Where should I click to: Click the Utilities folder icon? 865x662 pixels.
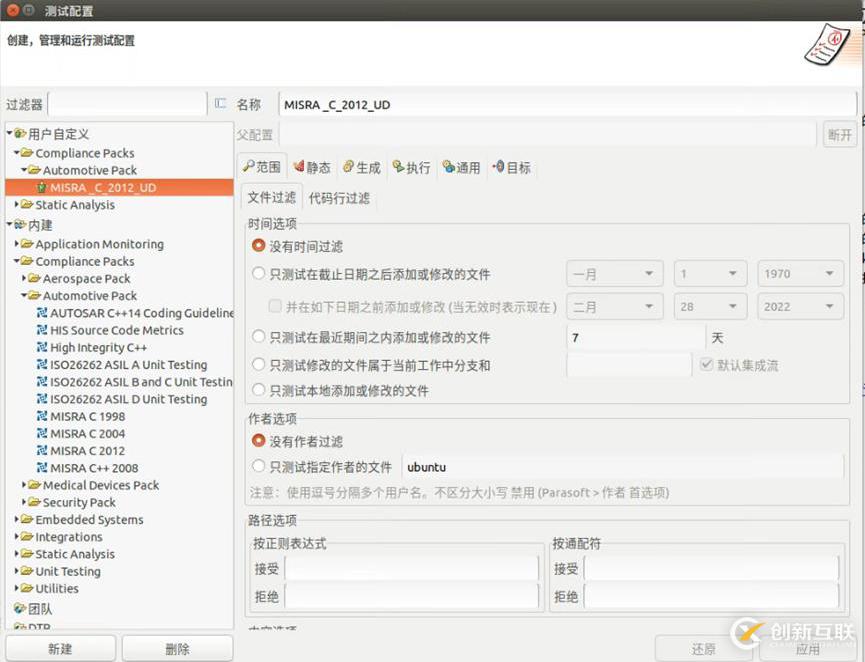(27, 588)
